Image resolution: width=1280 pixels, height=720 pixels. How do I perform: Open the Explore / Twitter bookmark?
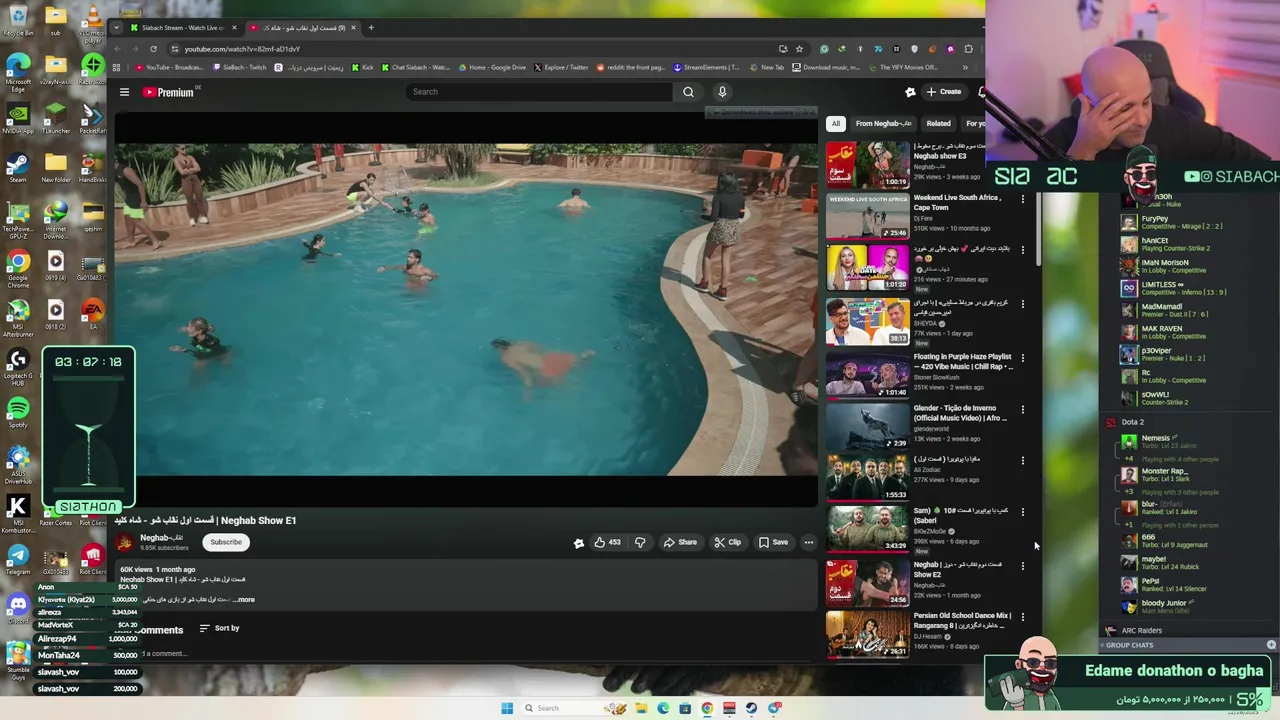[x=561, y=68]
